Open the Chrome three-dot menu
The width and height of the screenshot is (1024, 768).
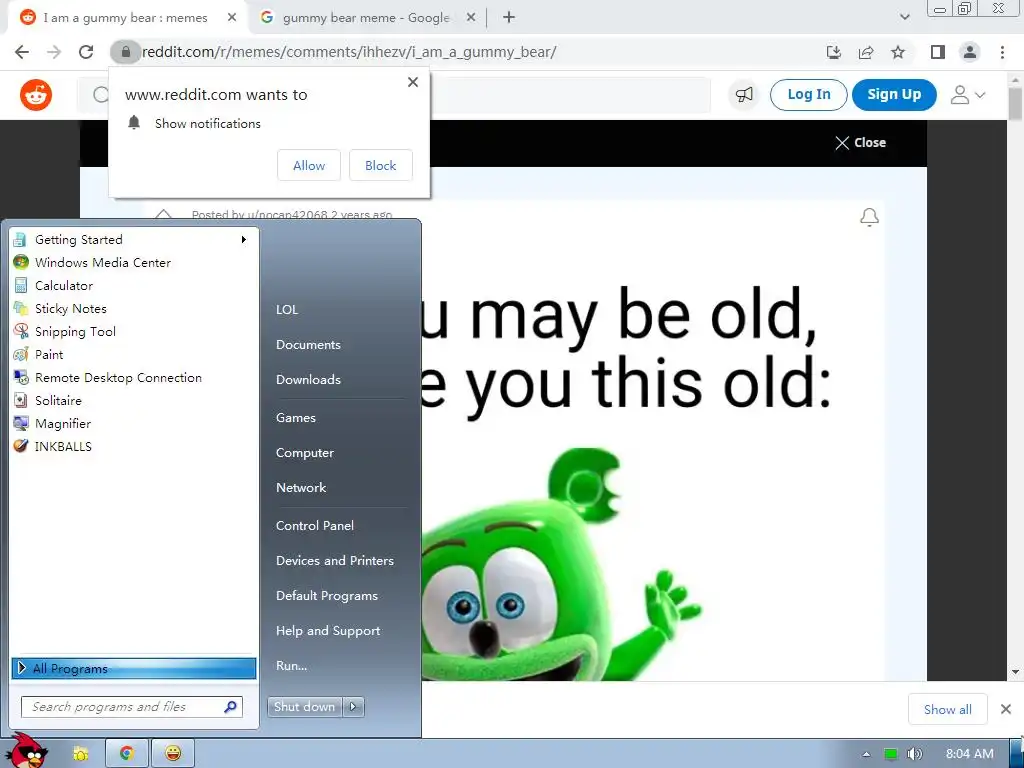(x=1002, y=52)
